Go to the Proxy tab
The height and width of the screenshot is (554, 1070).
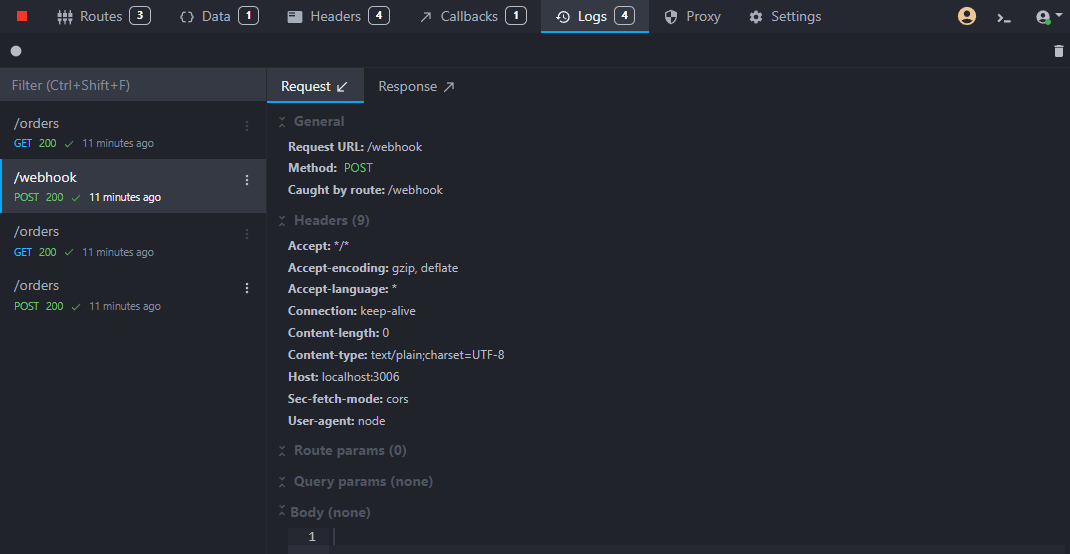pos(692,16)
